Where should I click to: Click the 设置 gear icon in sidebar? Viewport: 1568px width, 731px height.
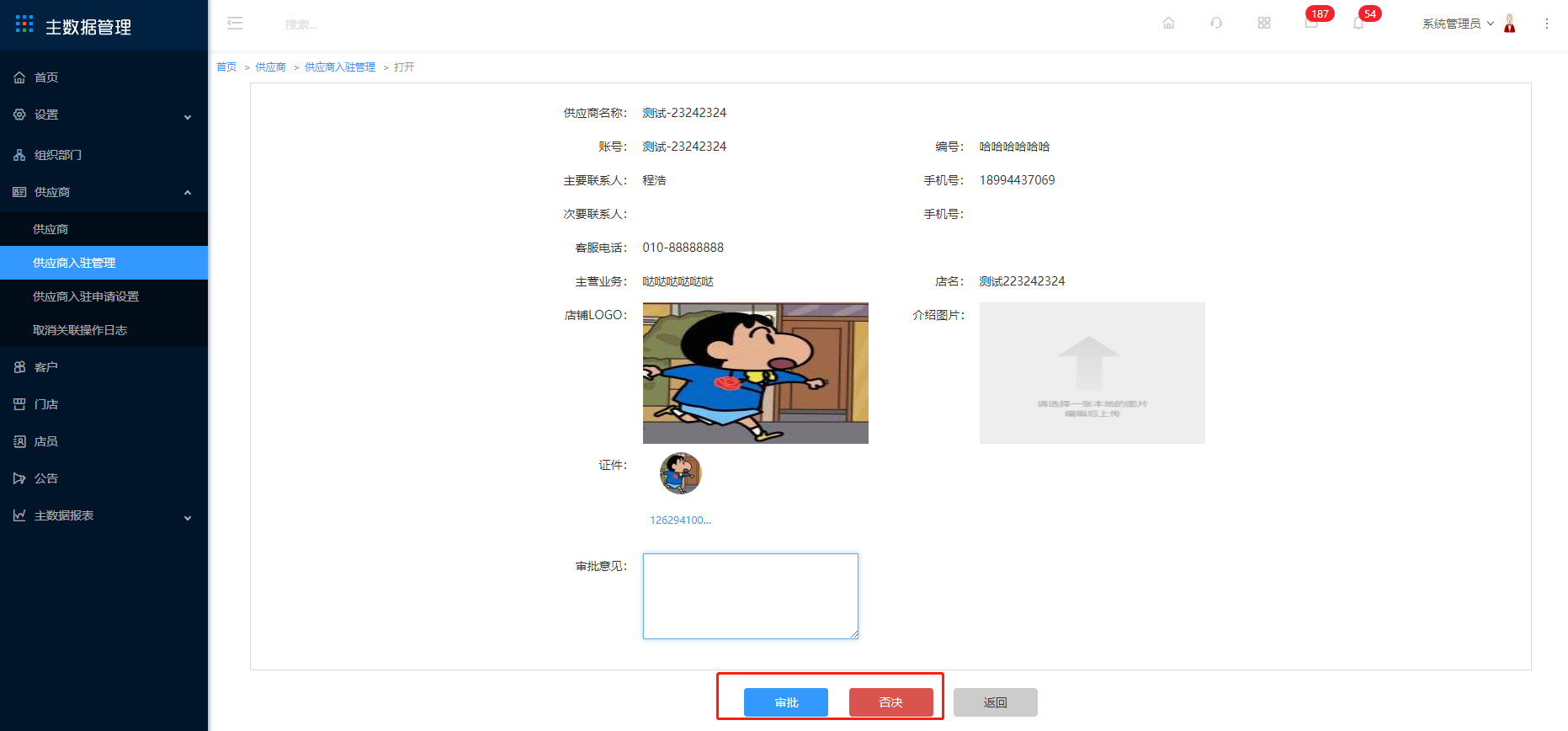[x=19, y=115]
